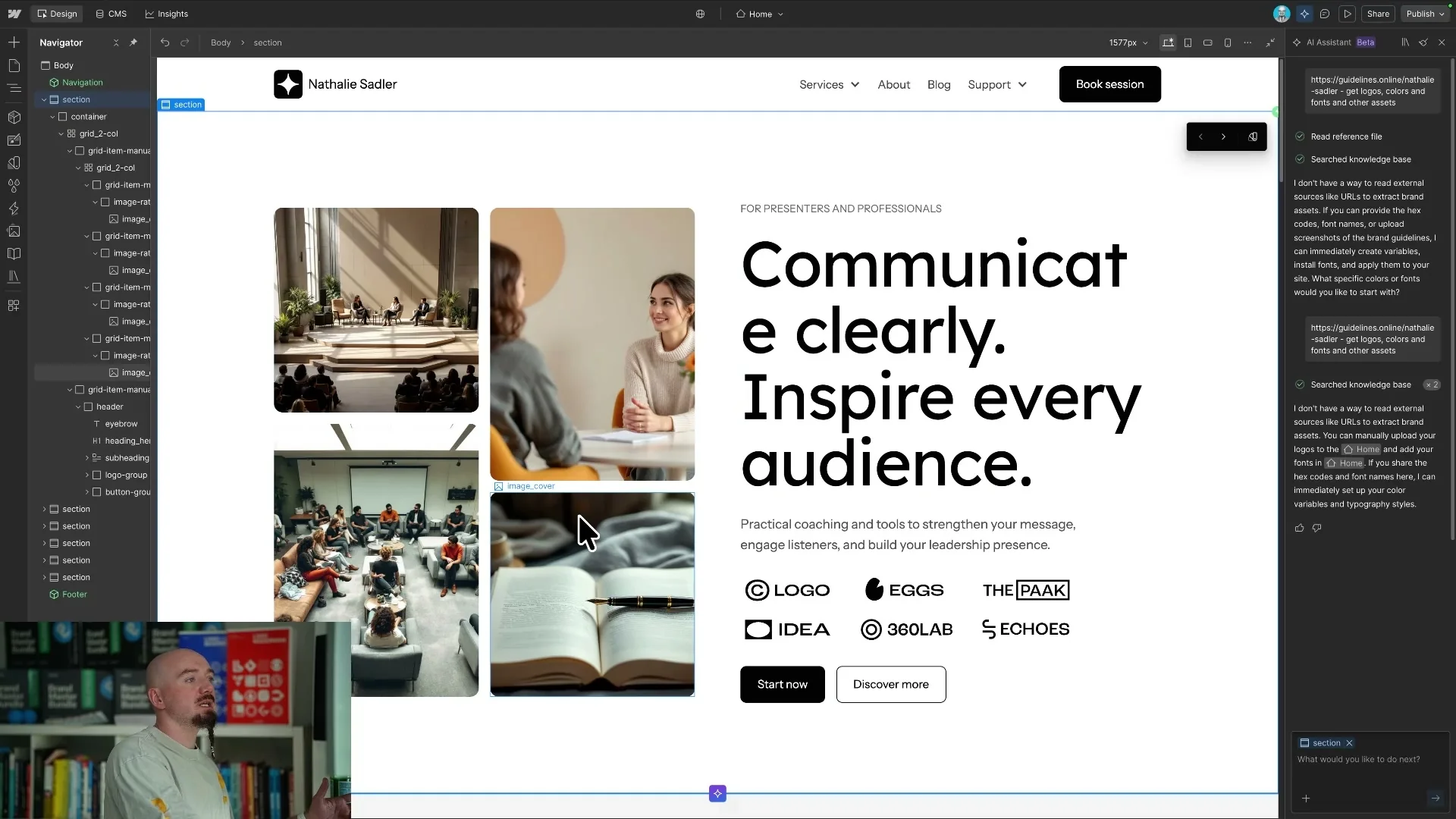Switch to base desktop breakpoint
Image resolution: width=1456 pixels, height=819 pixels.
click(1168, 42)
